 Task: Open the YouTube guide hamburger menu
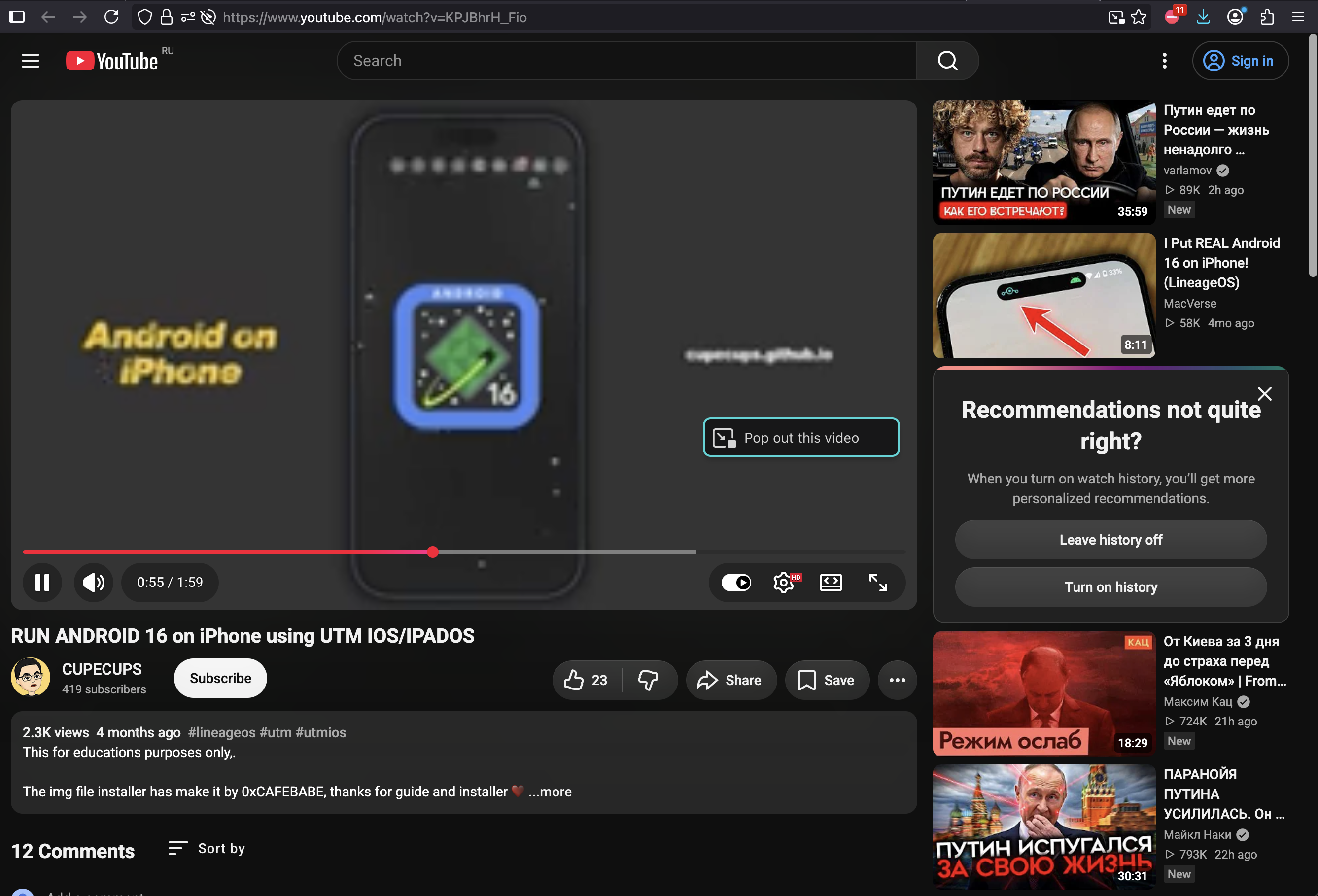31,61
